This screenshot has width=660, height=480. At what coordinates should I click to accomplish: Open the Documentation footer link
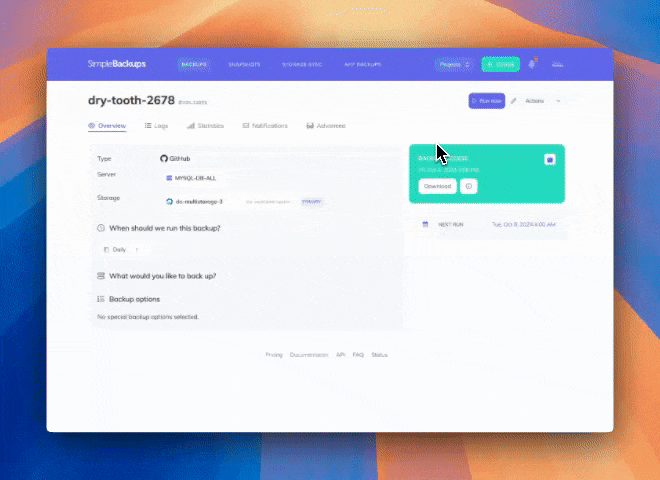(x=309, y=355)
